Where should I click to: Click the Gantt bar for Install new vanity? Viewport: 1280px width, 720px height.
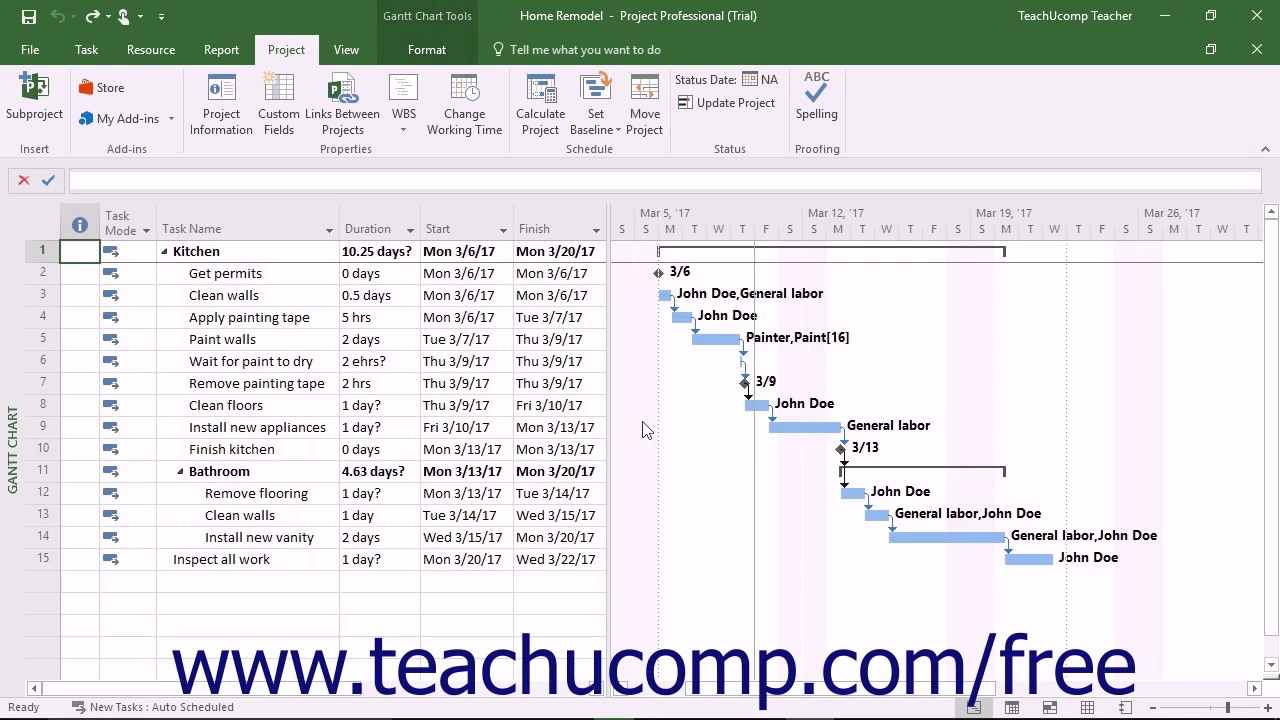pos(947,538)
